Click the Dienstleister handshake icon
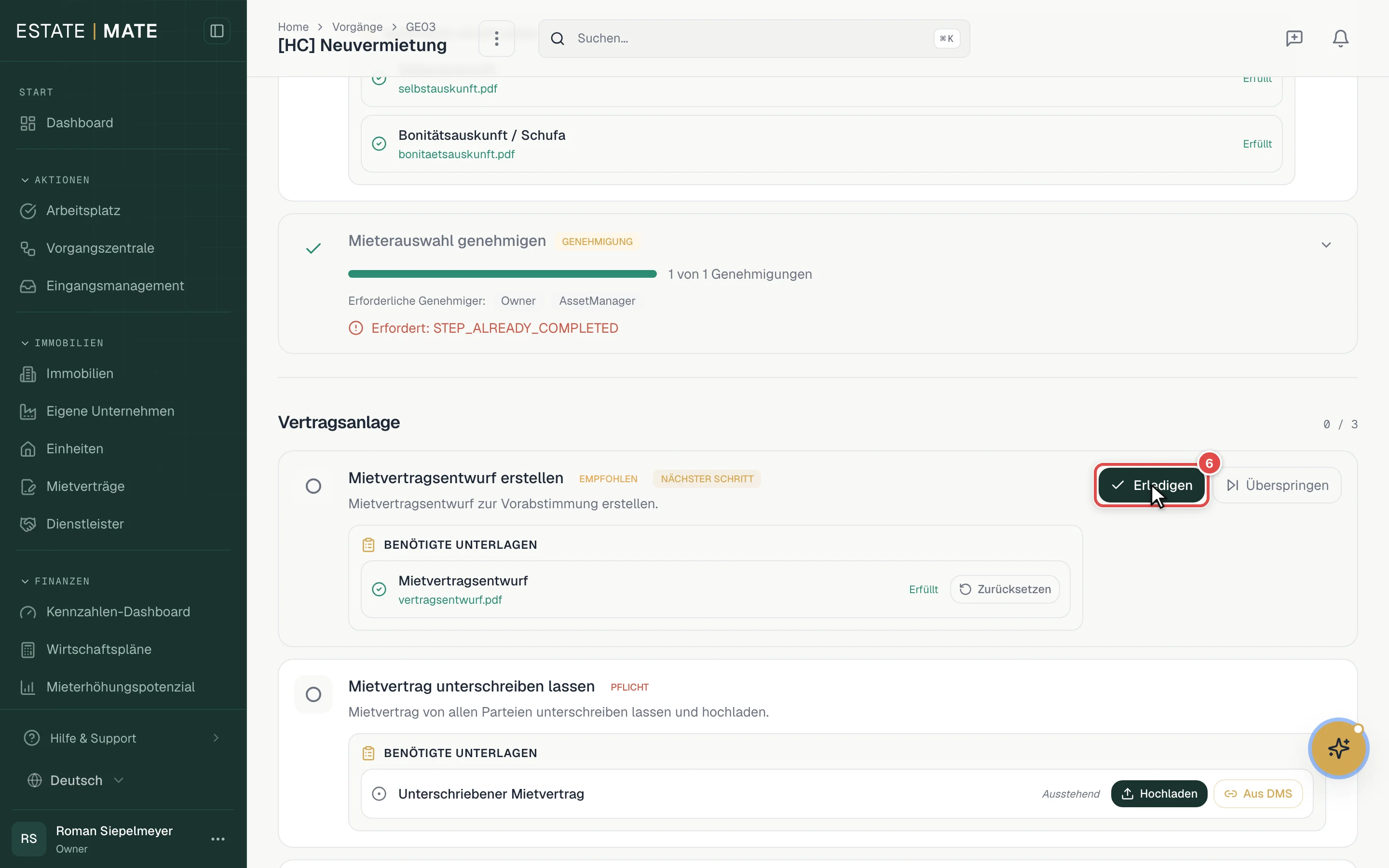 coord(27,524)
